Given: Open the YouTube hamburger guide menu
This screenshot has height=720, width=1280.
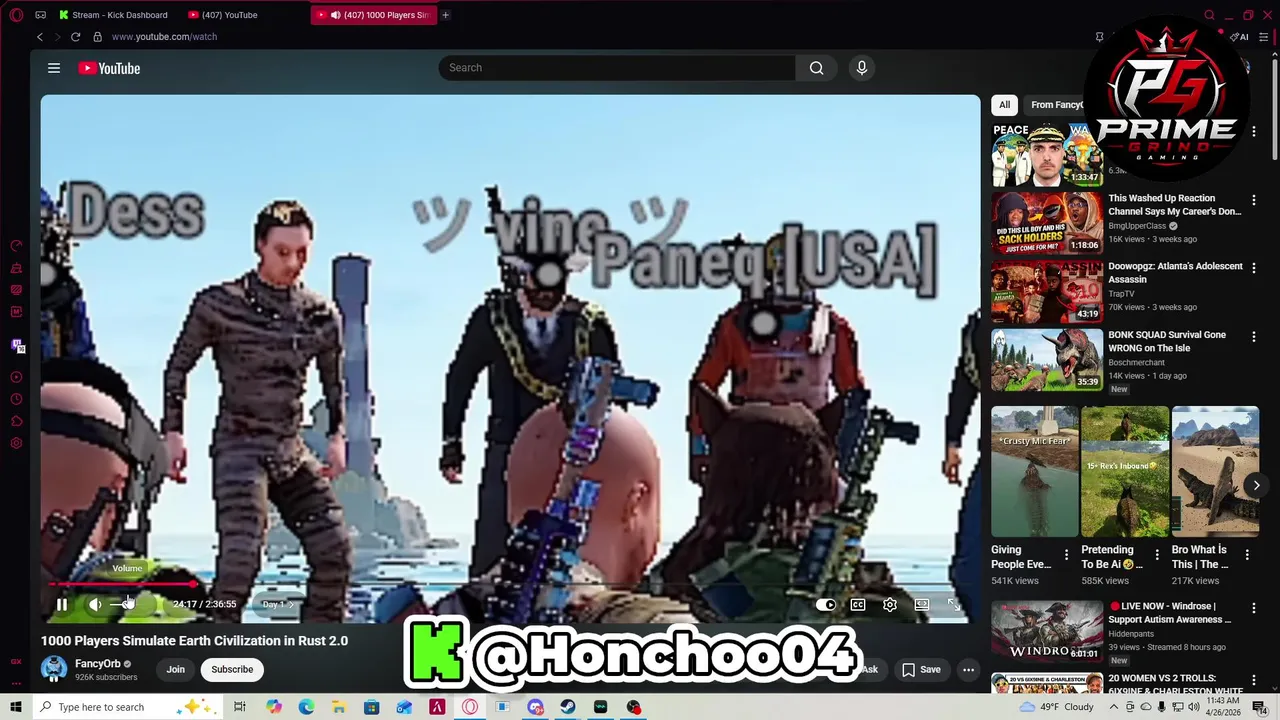Looking at the screenshot, I should coord(54,68).
